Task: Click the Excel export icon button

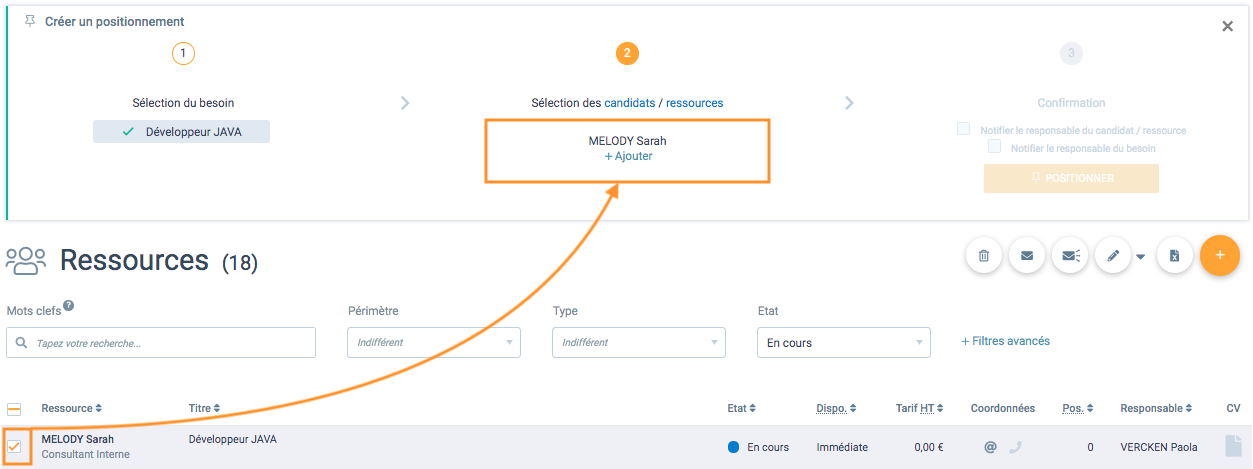Action: coord(1175,256)
